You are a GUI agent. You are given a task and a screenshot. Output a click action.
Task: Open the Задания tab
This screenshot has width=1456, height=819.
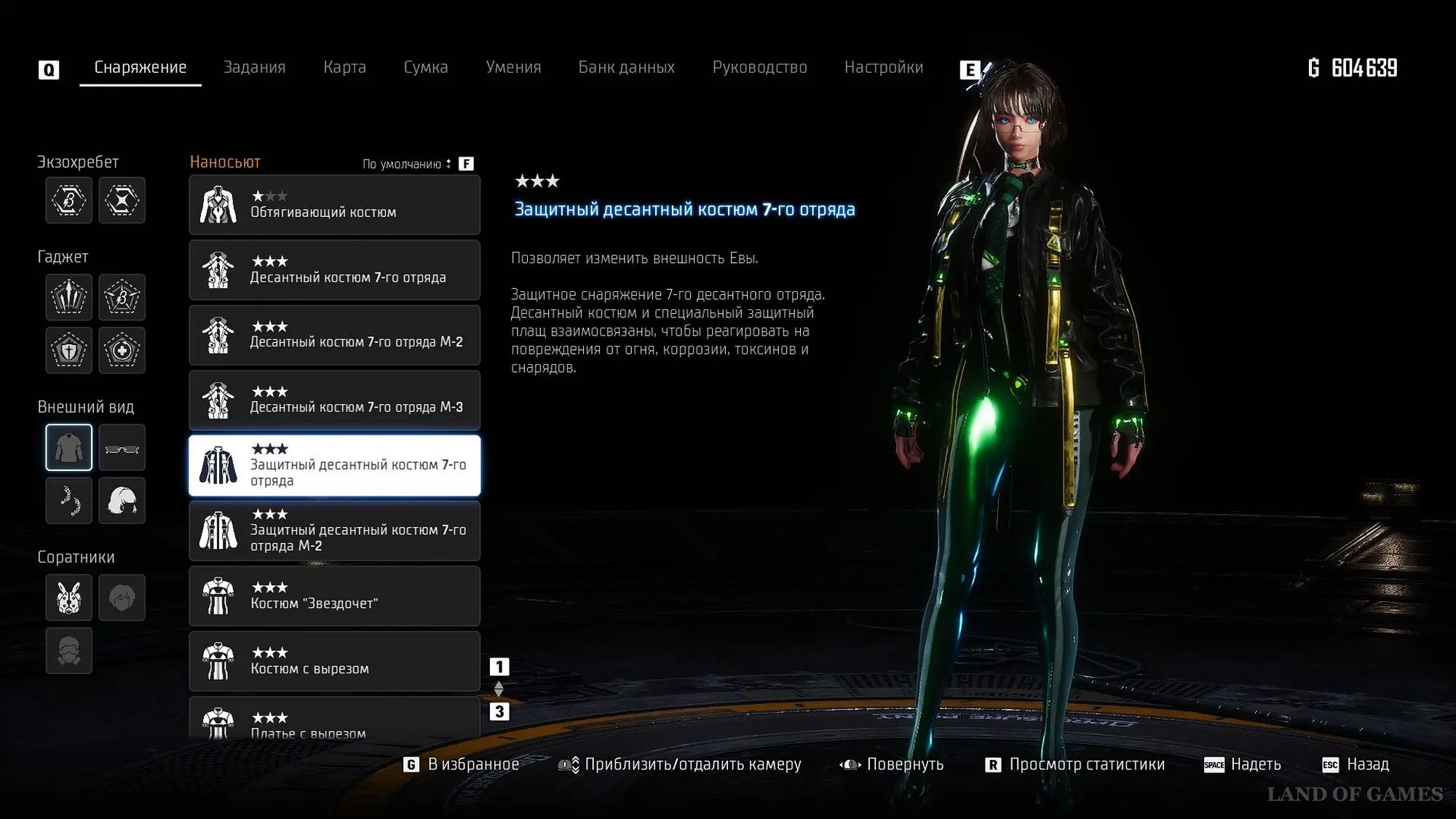pos(254,67)
